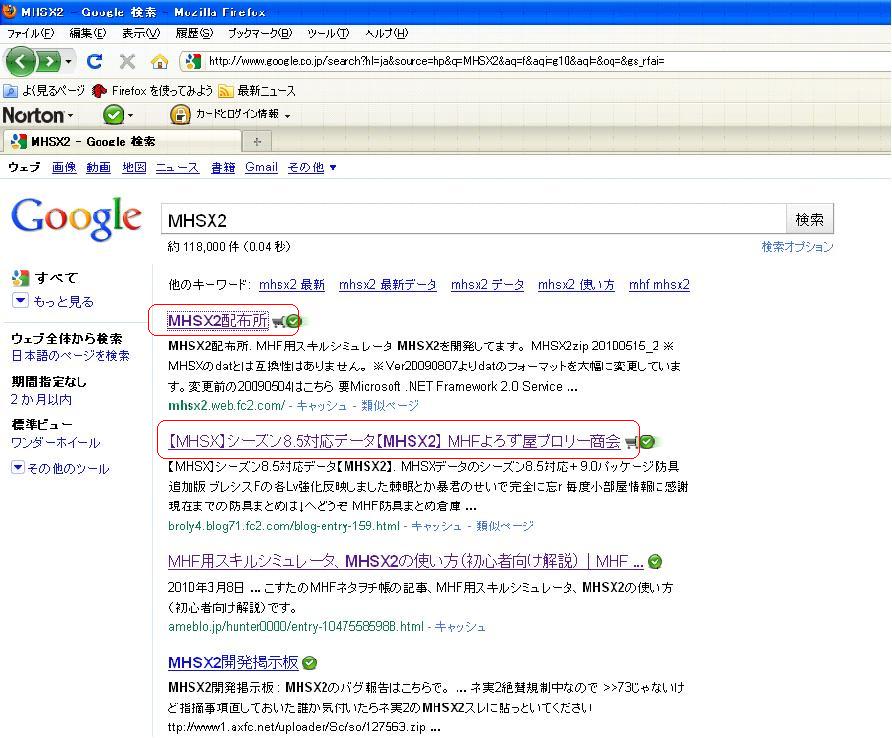Image resolution: width=892 pixels, height=738 pixels.
Task: Open the カードとログイン情報 dropdown
Action: click(243, 114)
